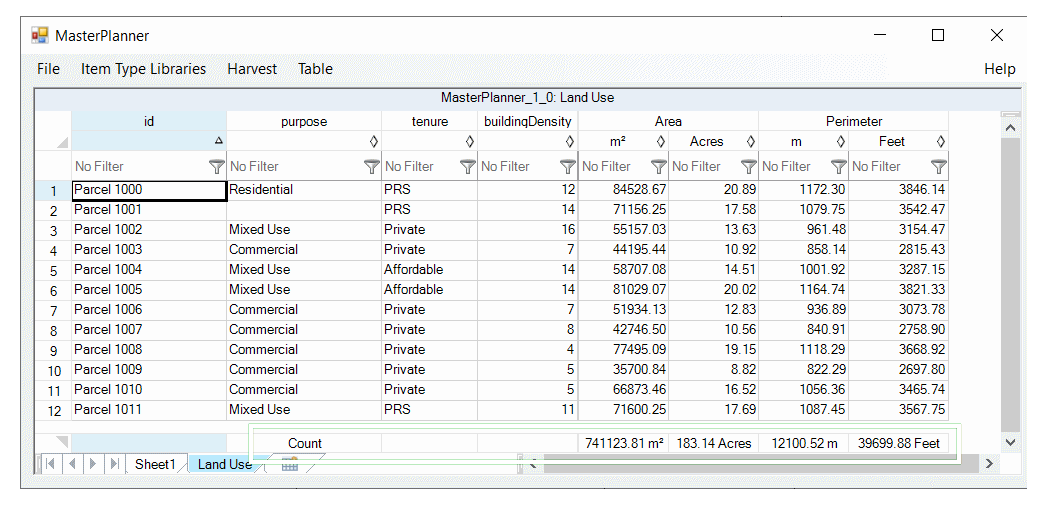
Task: Jump to first sheet navigation arrow
Action: [50, 463]
